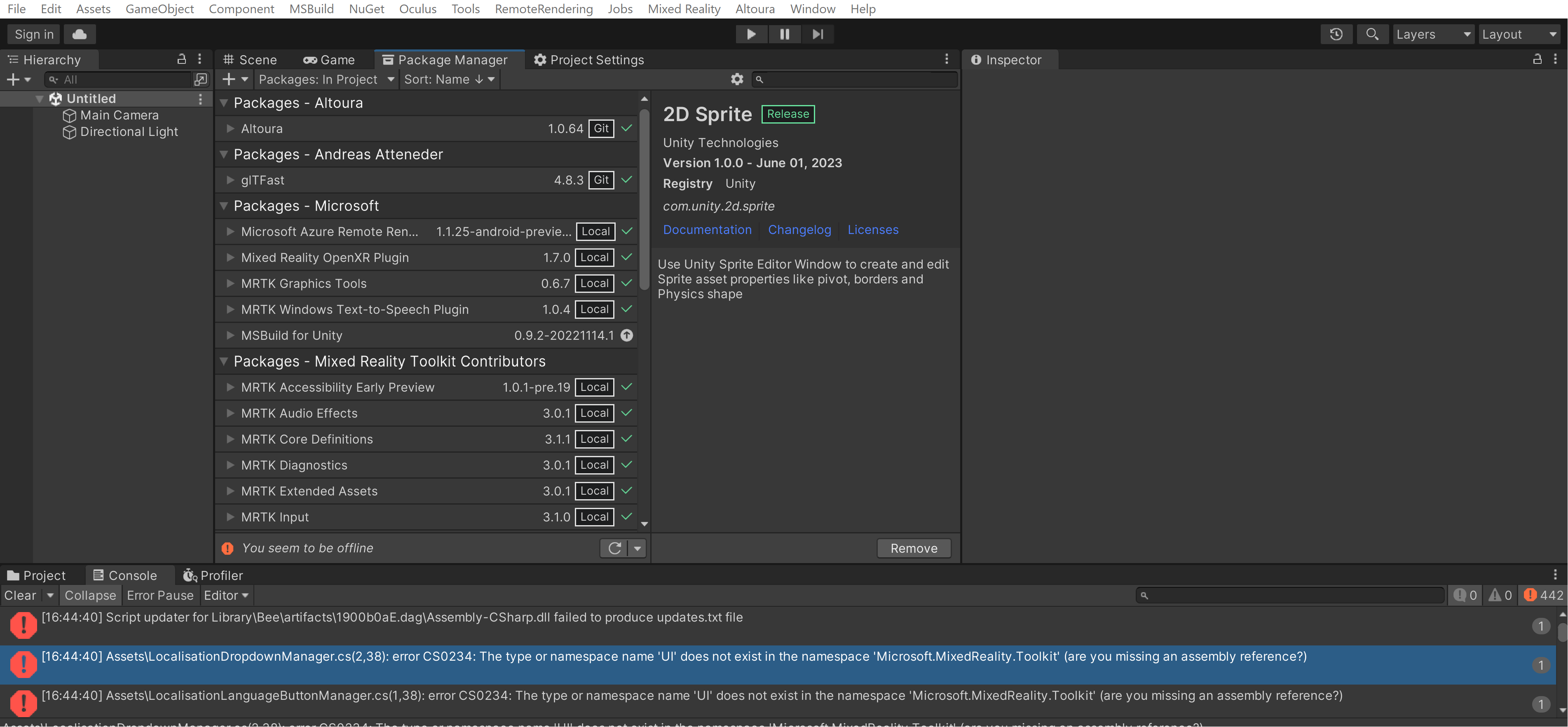The image size is (1568, 727).
Task: Toggle Collapse in the Console
Action: tap(90, 595)
